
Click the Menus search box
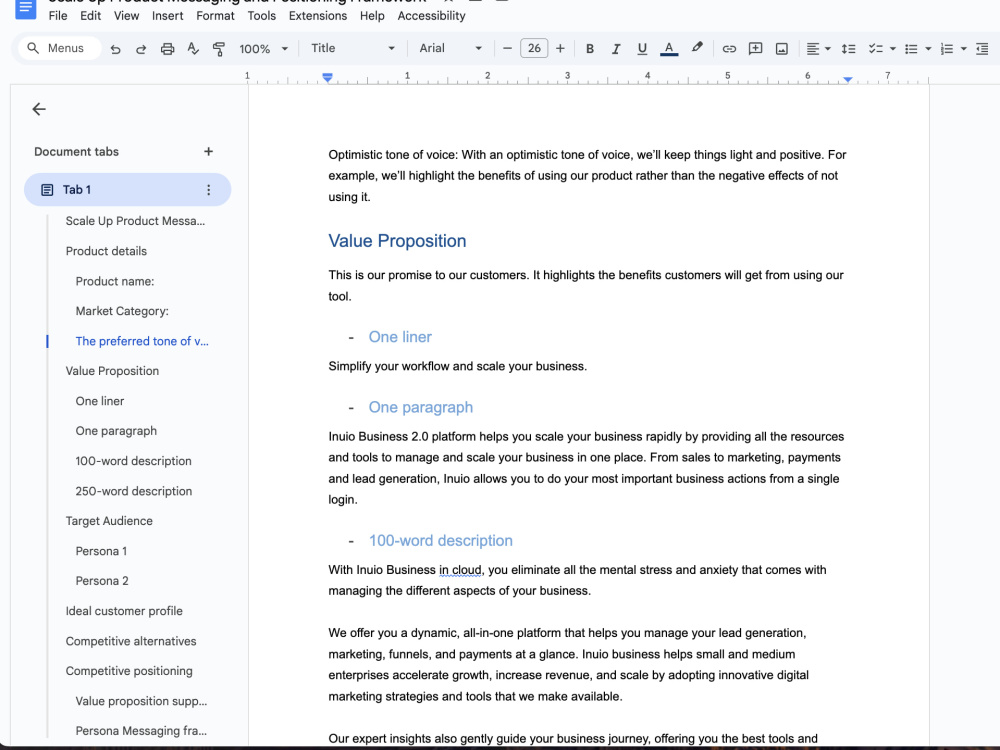click(x=60, y=48)
